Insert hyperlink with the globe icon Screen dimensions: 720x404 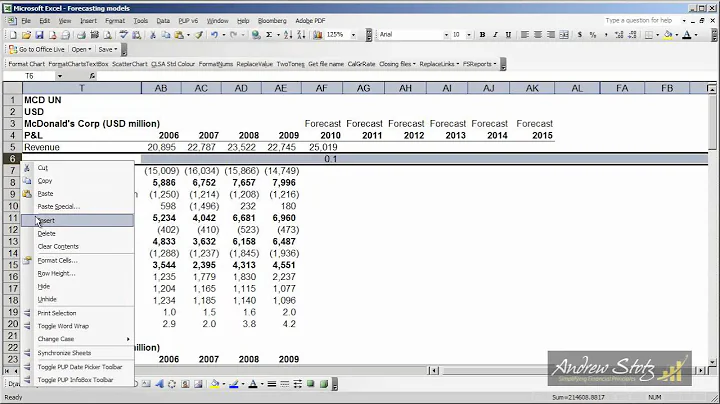pyautogui.click(x=256, y=35)
